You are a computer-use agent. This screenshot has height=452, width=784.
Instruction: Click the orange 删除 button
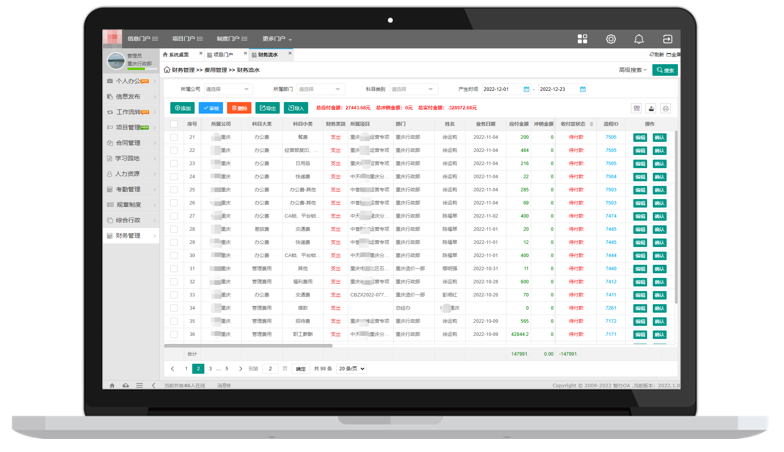coord(239,108)
